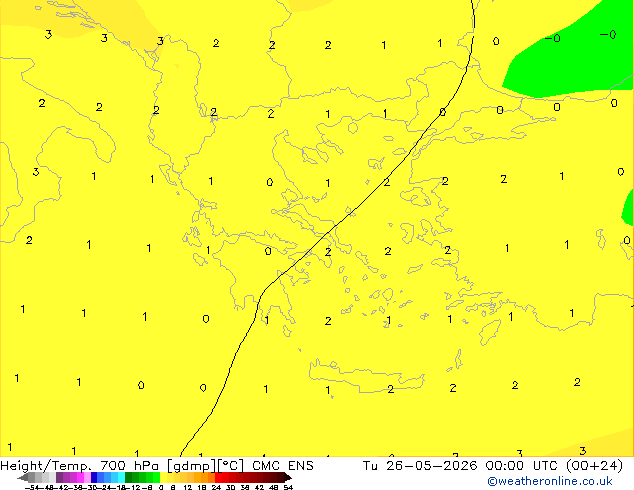The height and width of the screenshot is (490, 634).
Task: Click the forecast date Tu 26-05-2026
Action: [x=420, y=466]
